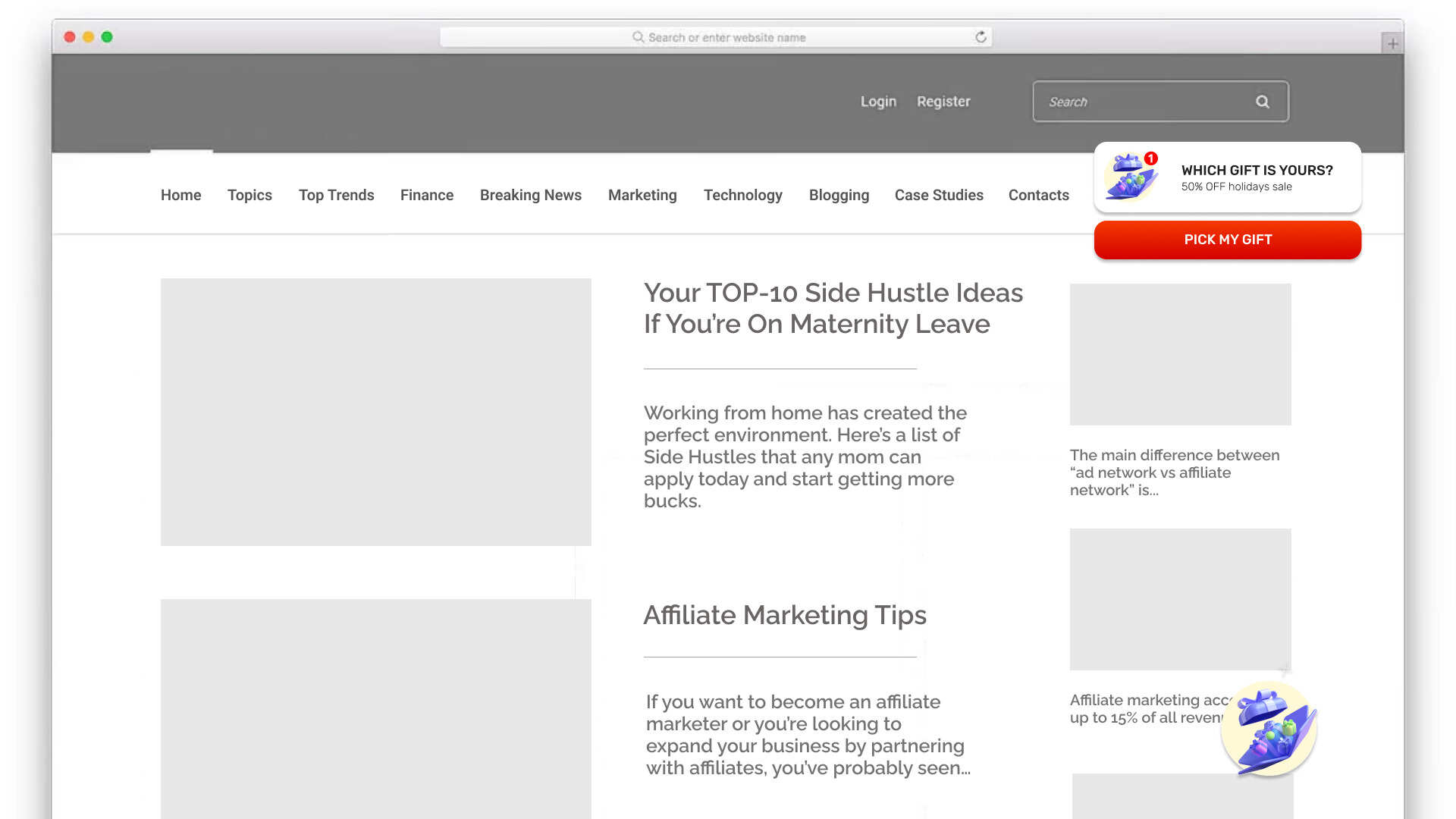Select Breaking News in navigation
1456x819 pixels.
tap(531, 195)
